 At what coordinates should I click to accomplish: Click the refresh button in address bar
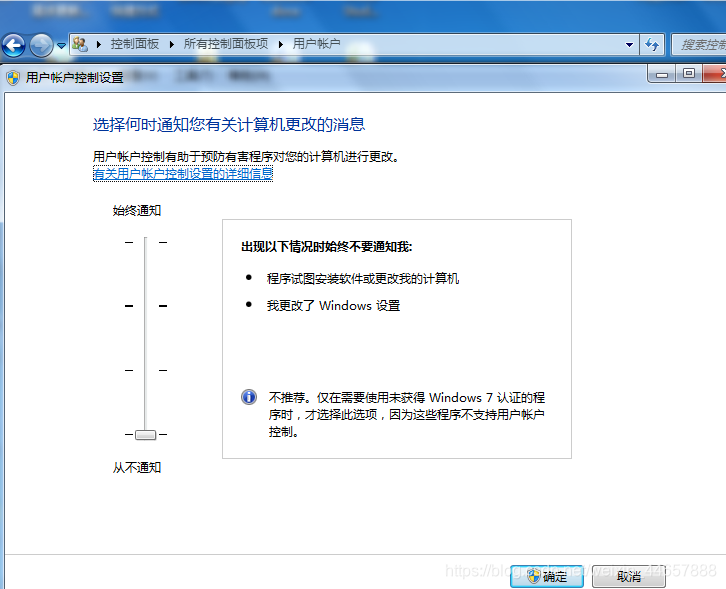[x=652, y=45]
